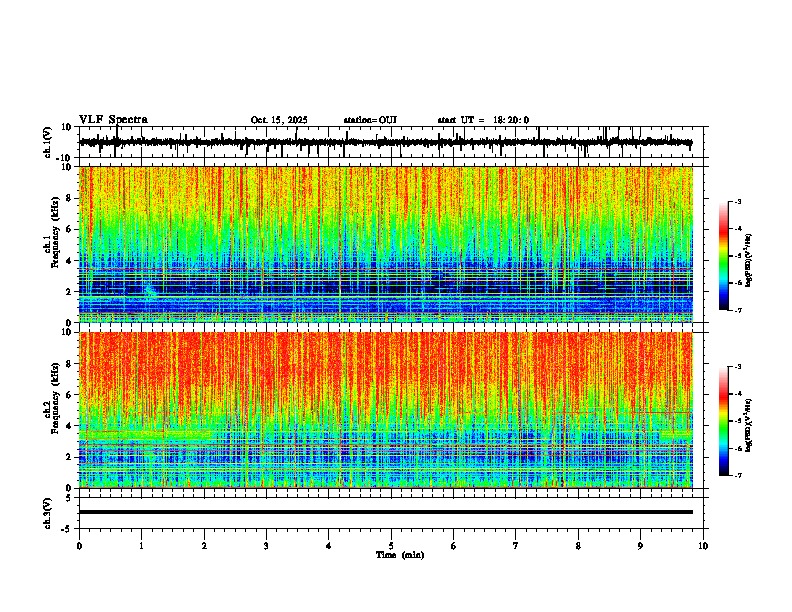
Task: Click tick "7" on the time axis
Action: [x=516, y=546]
